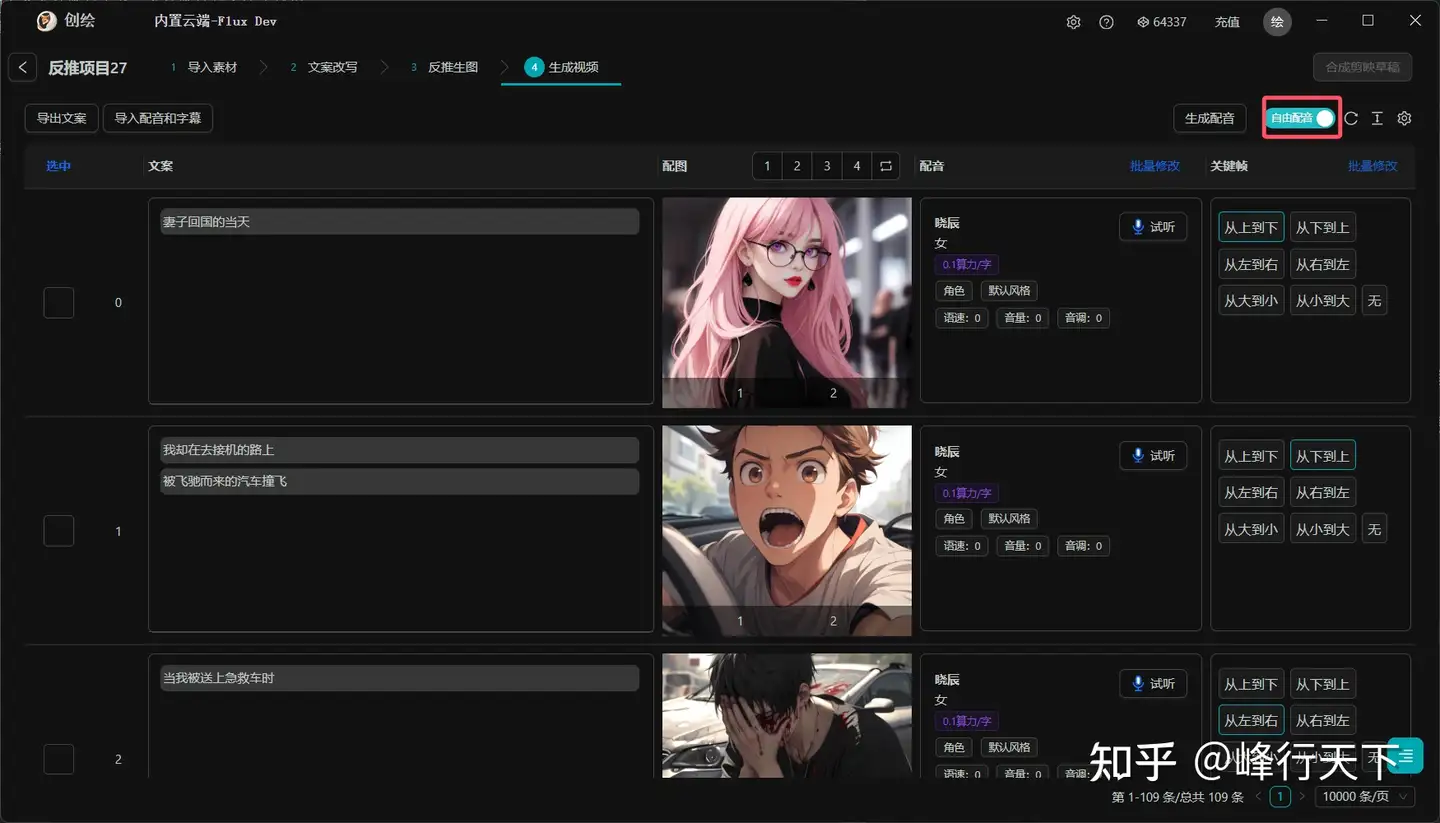The image size is (1440, 823).
Task: Play 试听 preview for row 2
Action: click(1153, 684)
